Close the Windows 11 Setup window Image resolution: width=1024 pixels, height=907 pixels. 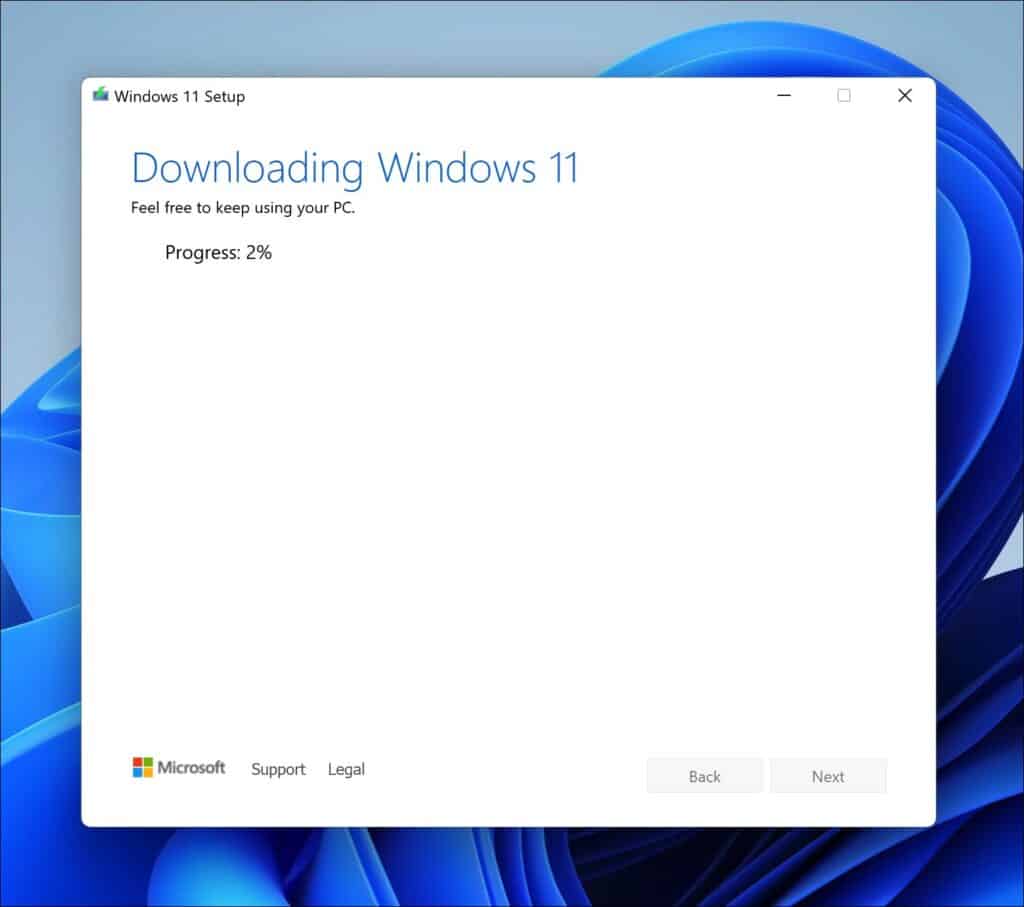tap(904, 95)
